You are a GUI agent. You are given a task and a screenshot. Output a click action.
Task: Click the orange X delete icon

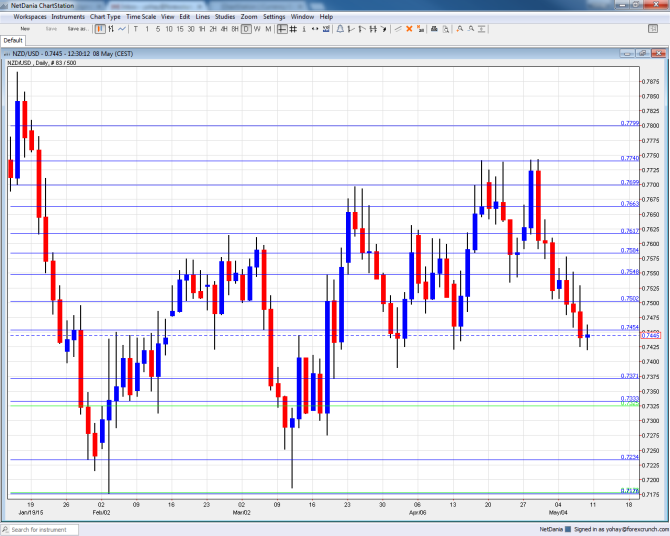coord(409,29)
